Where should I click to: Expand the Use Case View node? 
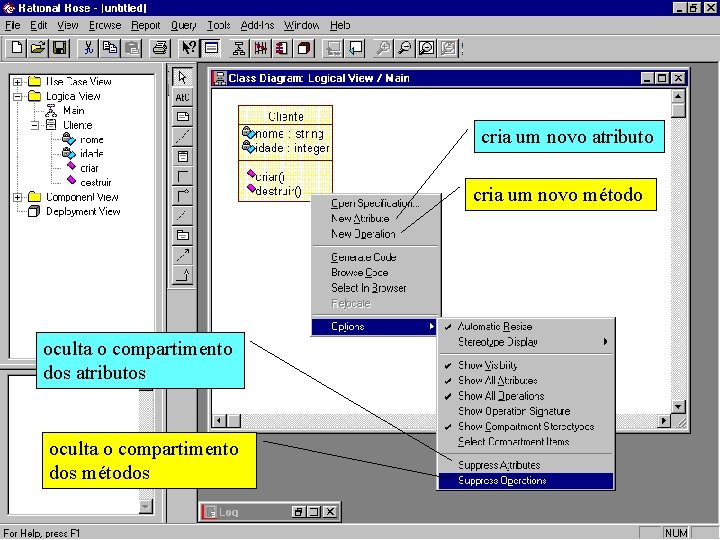coord(17,82)
